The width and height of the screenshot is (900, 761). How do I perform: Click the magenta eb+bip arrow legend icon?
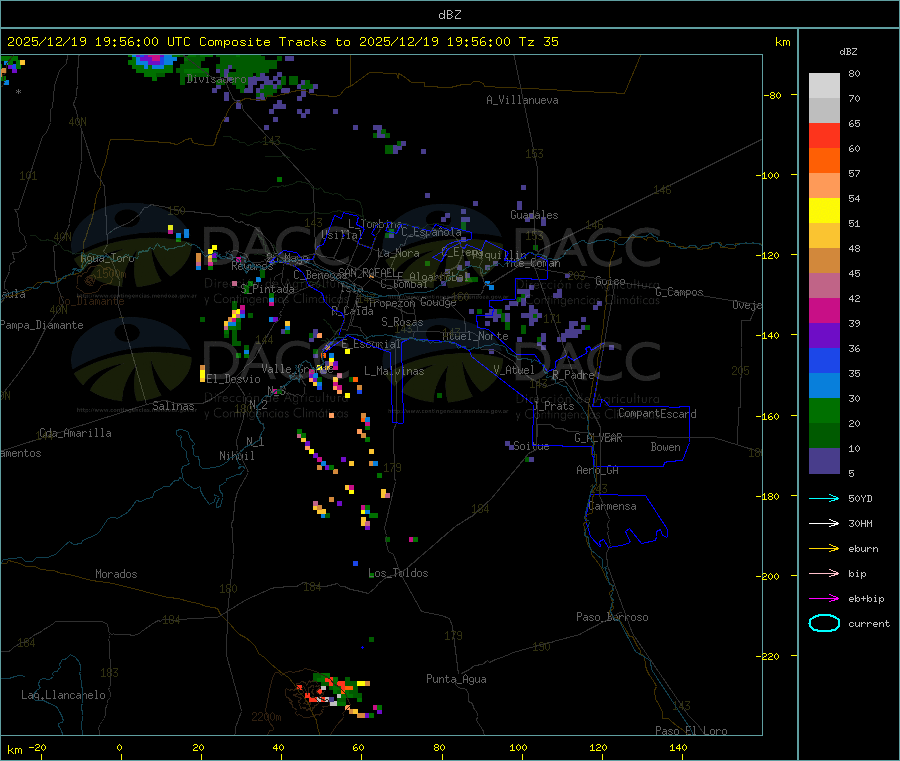pyautogui.click(x=824, y=598)
